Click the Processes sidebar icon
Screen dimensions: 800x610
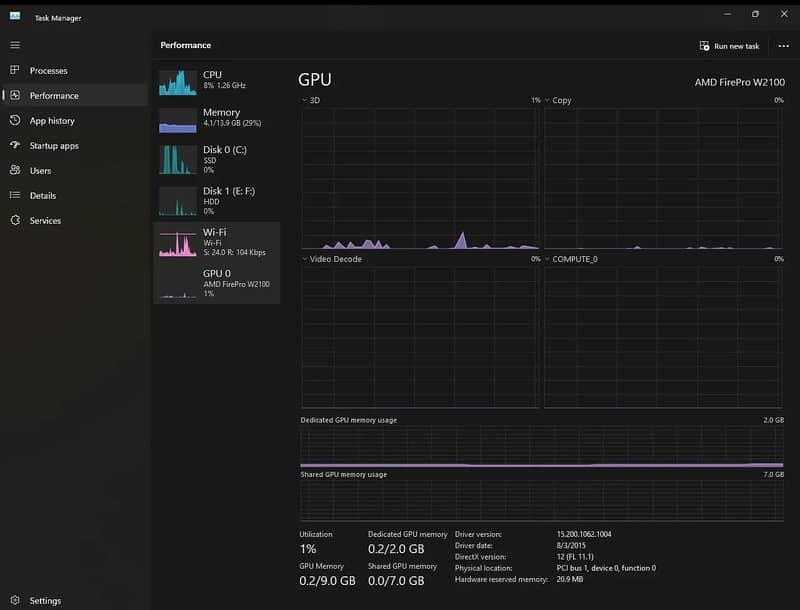(x=15, y=70)
